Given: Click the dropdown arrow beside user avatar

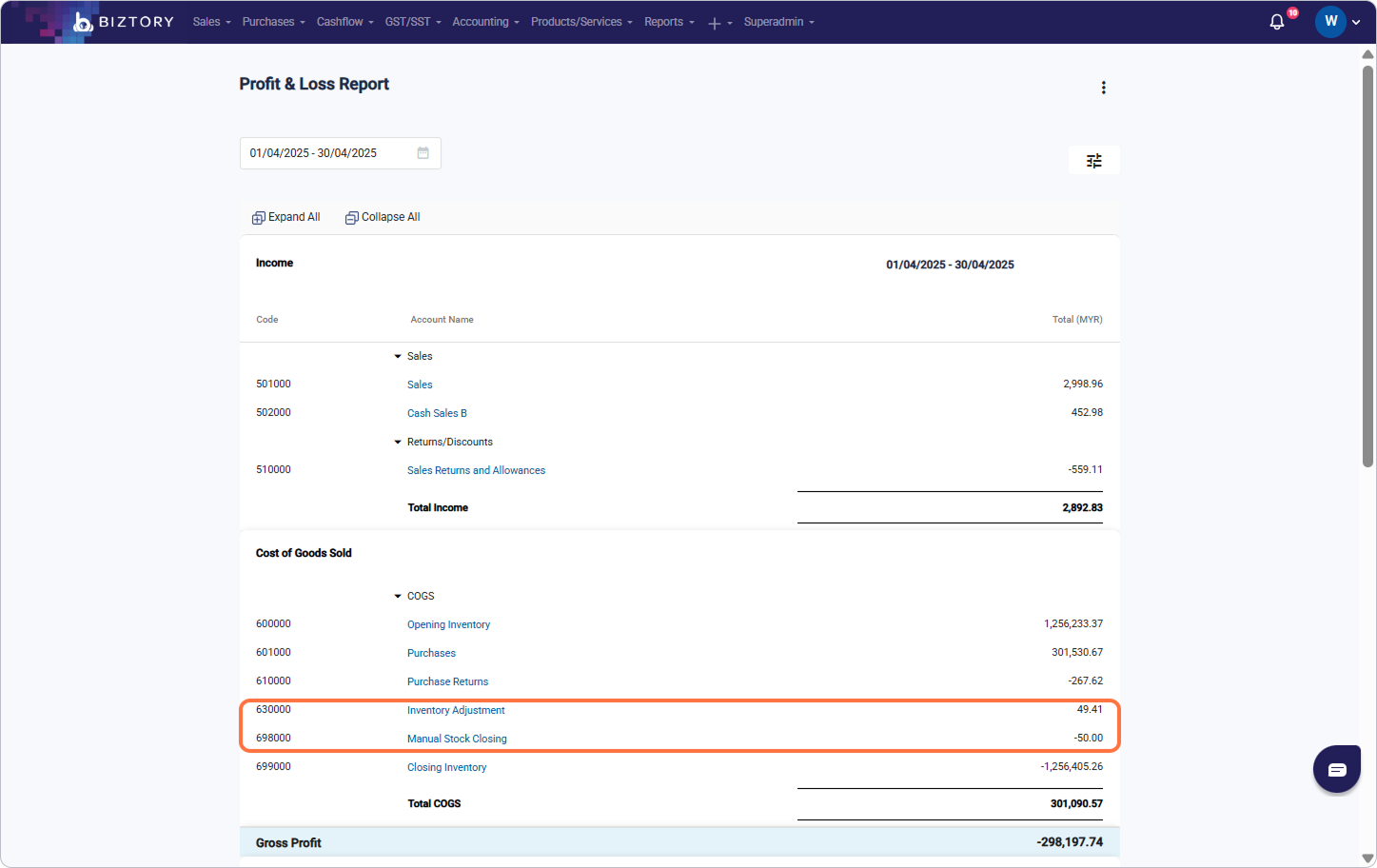Looking at the screenshot, I should [1356, 23].
